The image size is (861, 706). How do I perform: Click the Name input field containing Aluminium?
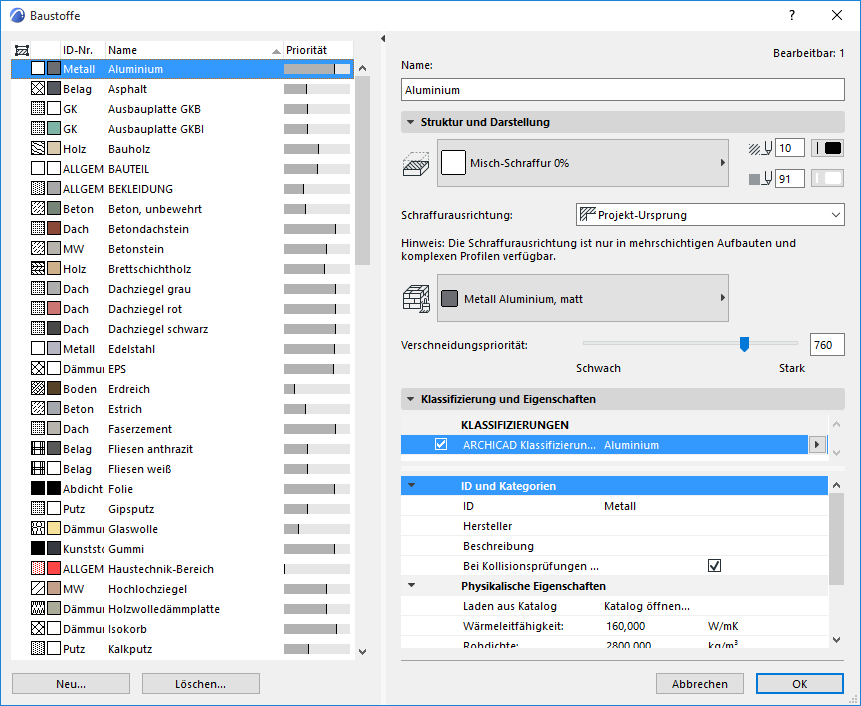(x=623, y=89)
